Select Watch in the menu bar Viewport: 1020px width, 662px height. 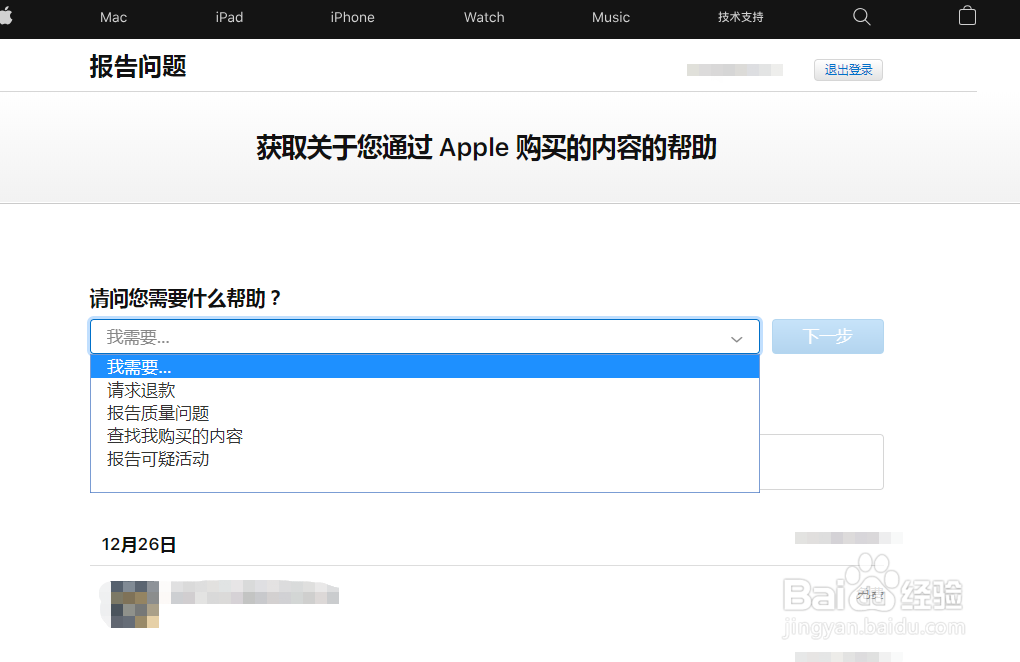coord(483,17)
